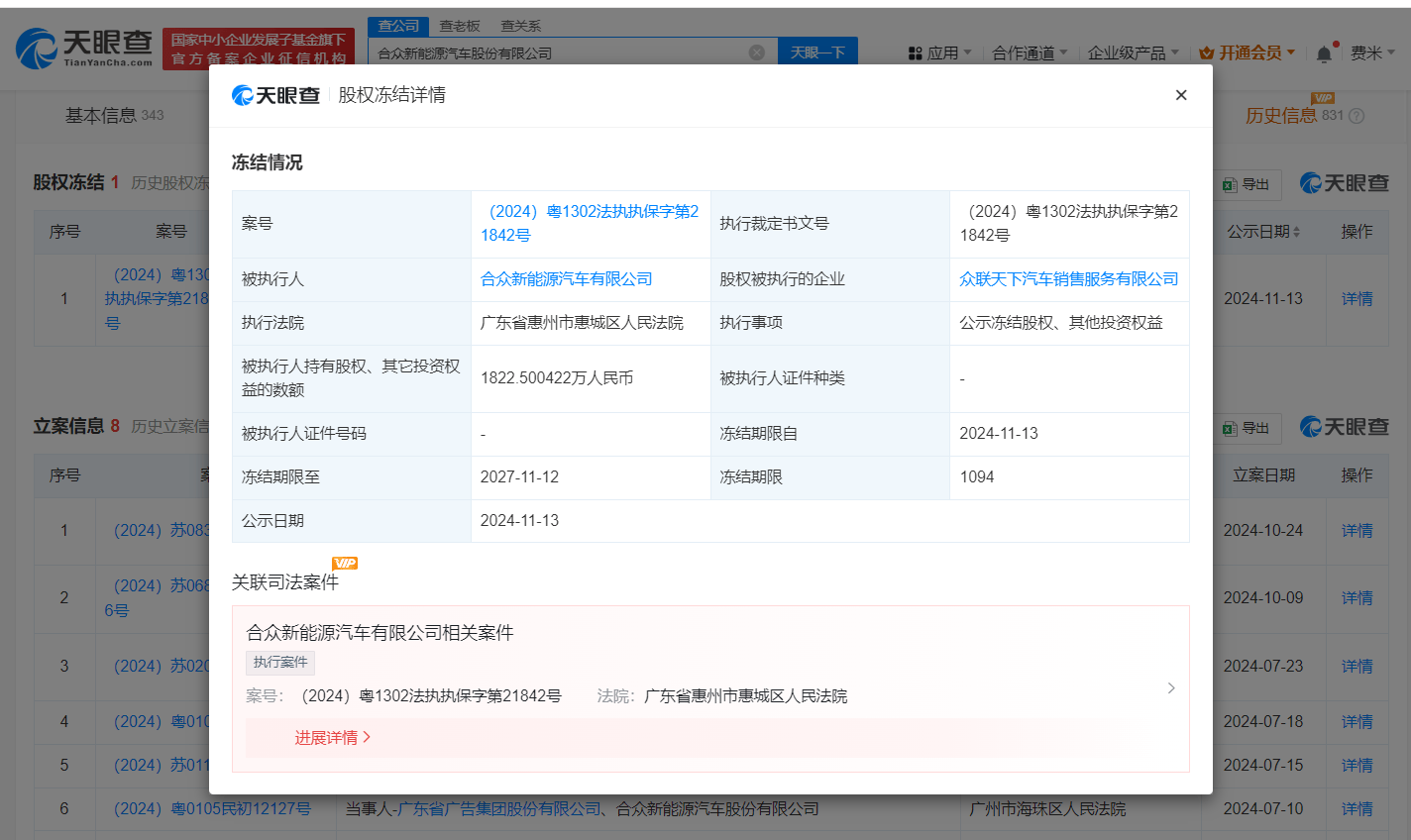This screenshot has height=840, width=1411.
Task: Click help icon next to 历史信息
Action: 1357,116
